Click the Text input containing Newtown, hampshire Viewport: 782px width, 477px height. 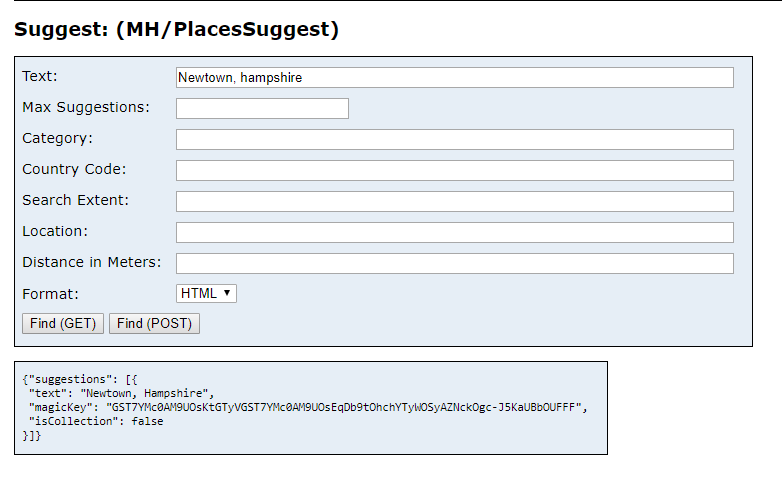pos(454,77)
